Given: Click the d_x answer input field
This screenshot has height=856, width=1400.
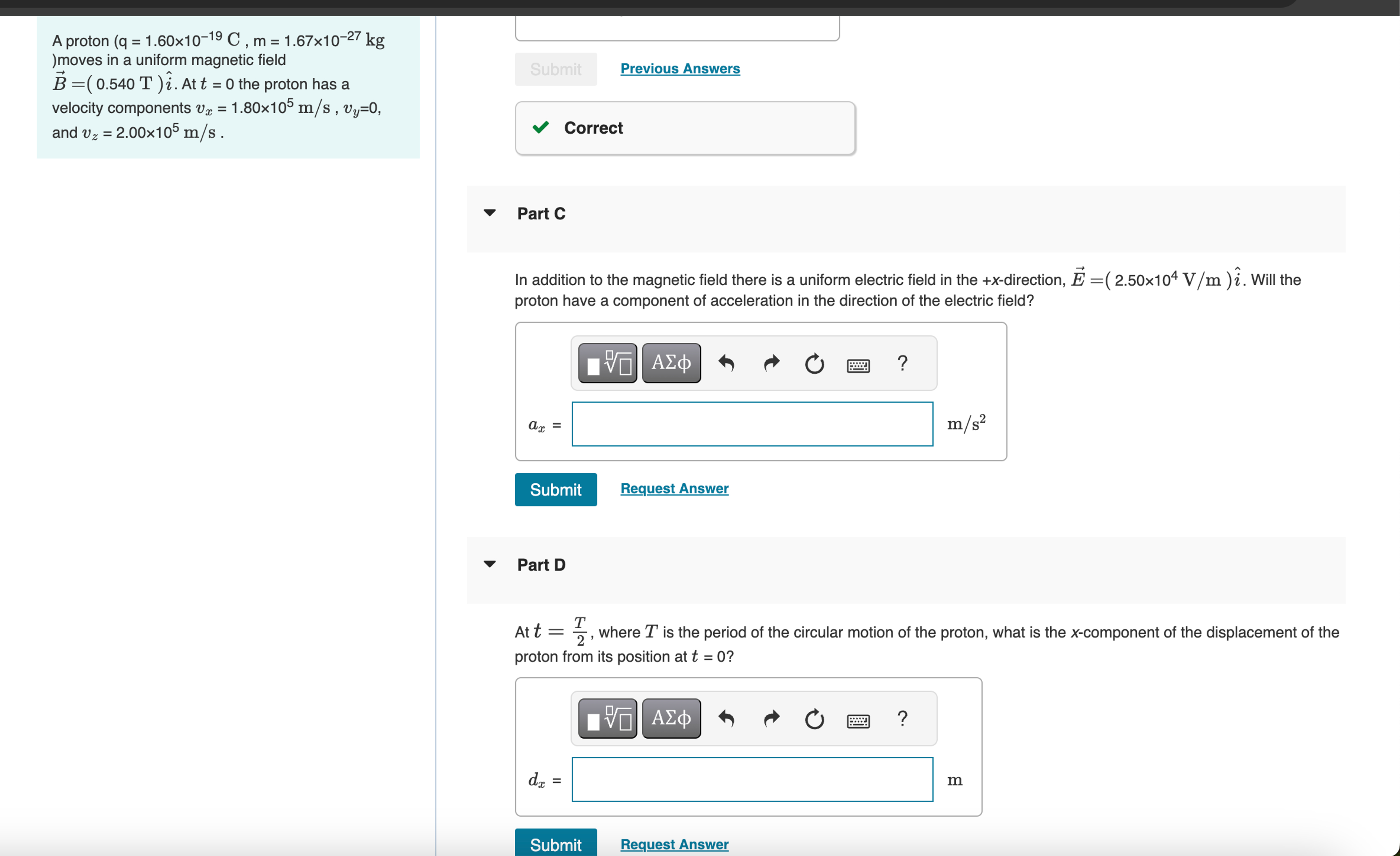Looking at the screenshot, I should 752,779.
